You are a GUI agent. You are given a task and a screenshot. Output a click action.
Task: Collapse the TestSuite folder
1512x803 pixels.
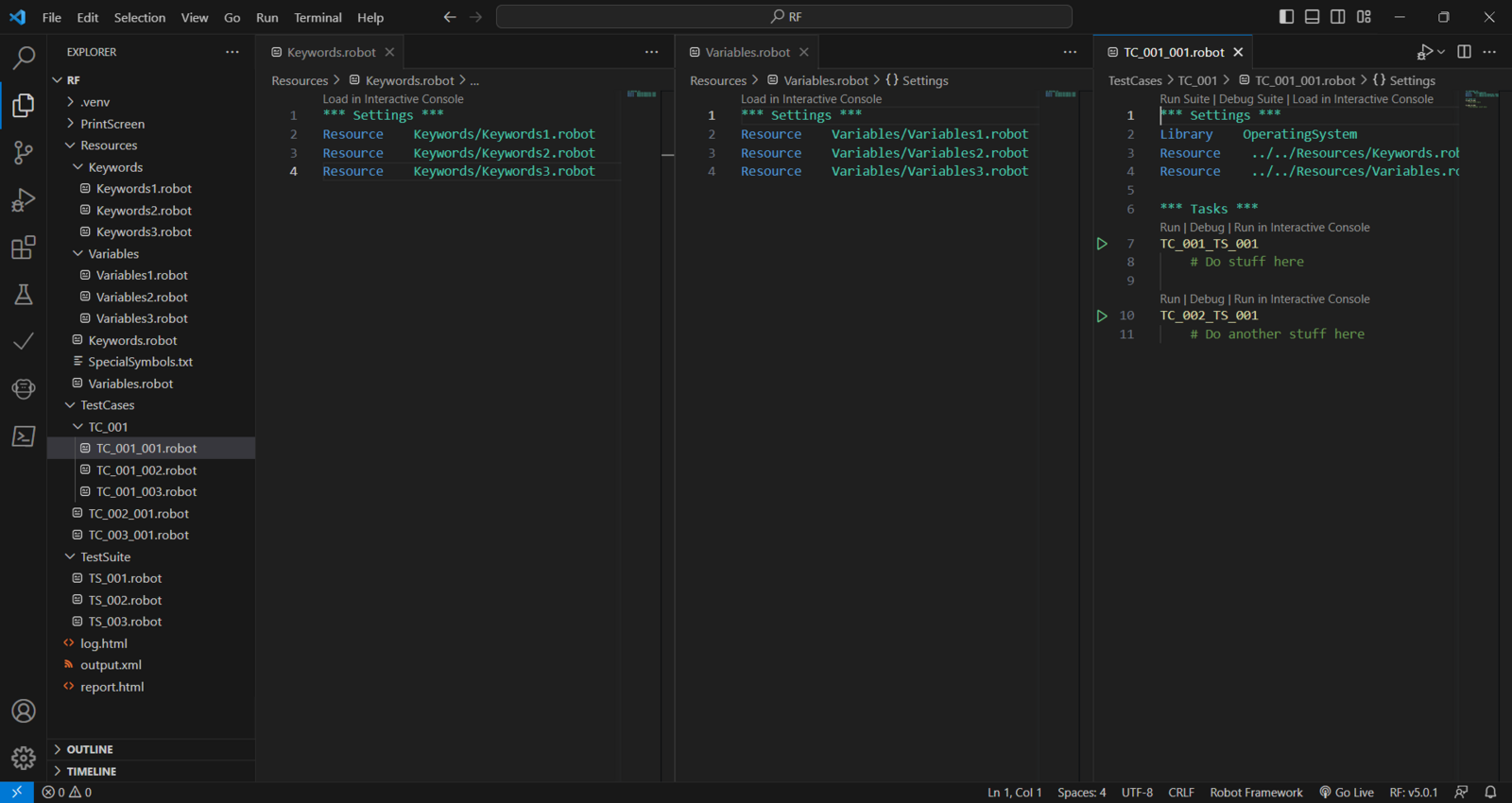click(105, 557)
